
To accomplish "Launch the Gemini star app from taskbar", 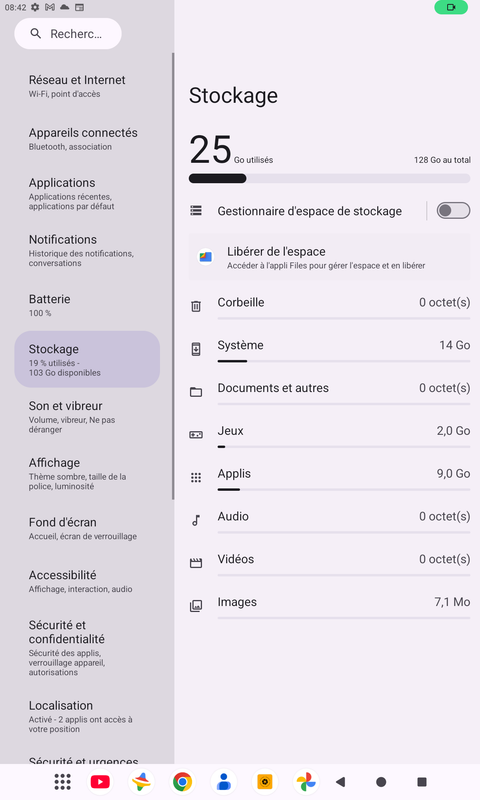I will (141, 782).
